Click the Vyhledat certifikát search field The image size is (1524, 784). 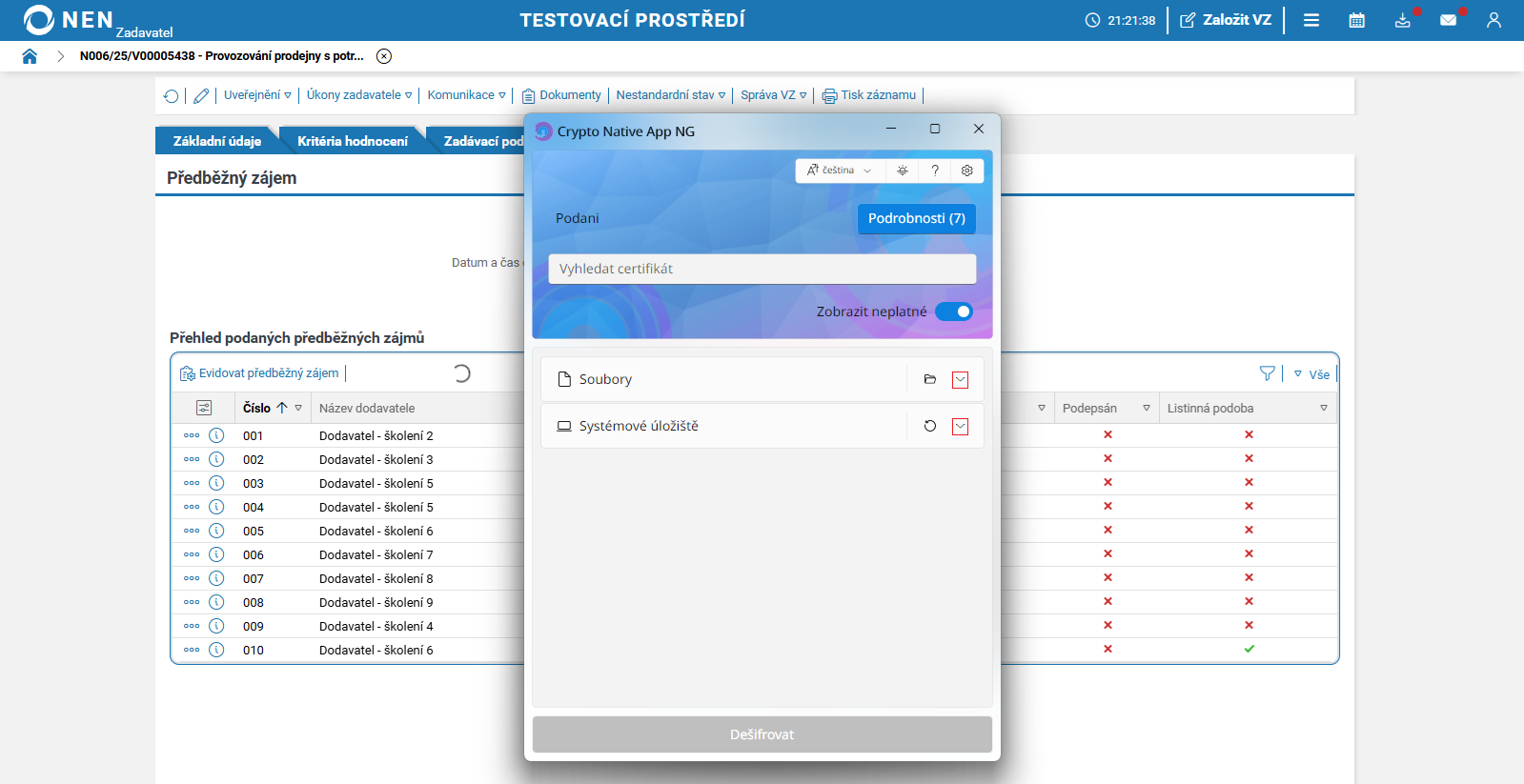click(x=762, y=269)
